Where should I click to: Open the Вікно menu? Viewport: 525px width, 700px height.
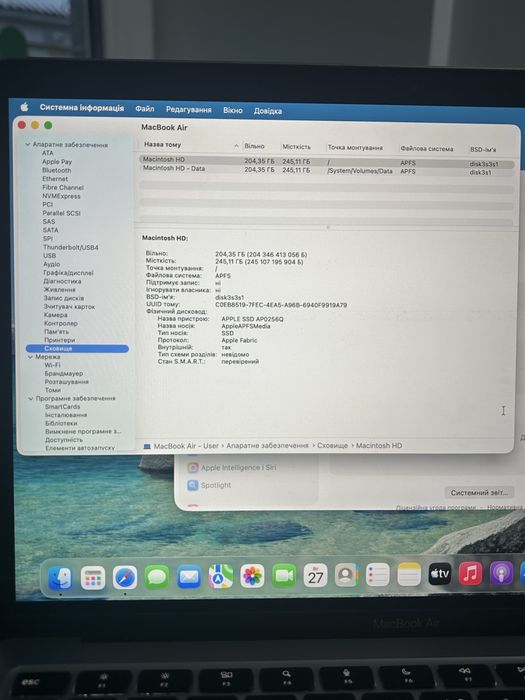(x=233, y=110)
